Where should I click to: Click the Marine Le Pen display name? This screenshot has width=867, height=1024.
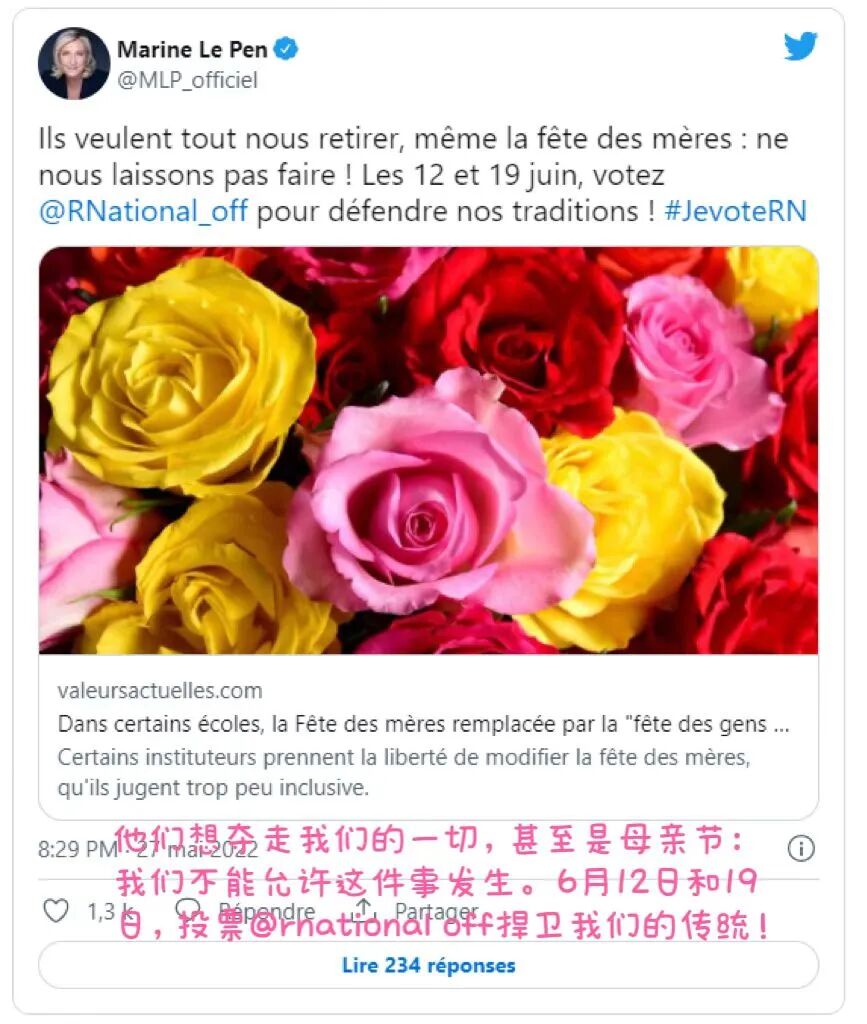click(192, 49)
